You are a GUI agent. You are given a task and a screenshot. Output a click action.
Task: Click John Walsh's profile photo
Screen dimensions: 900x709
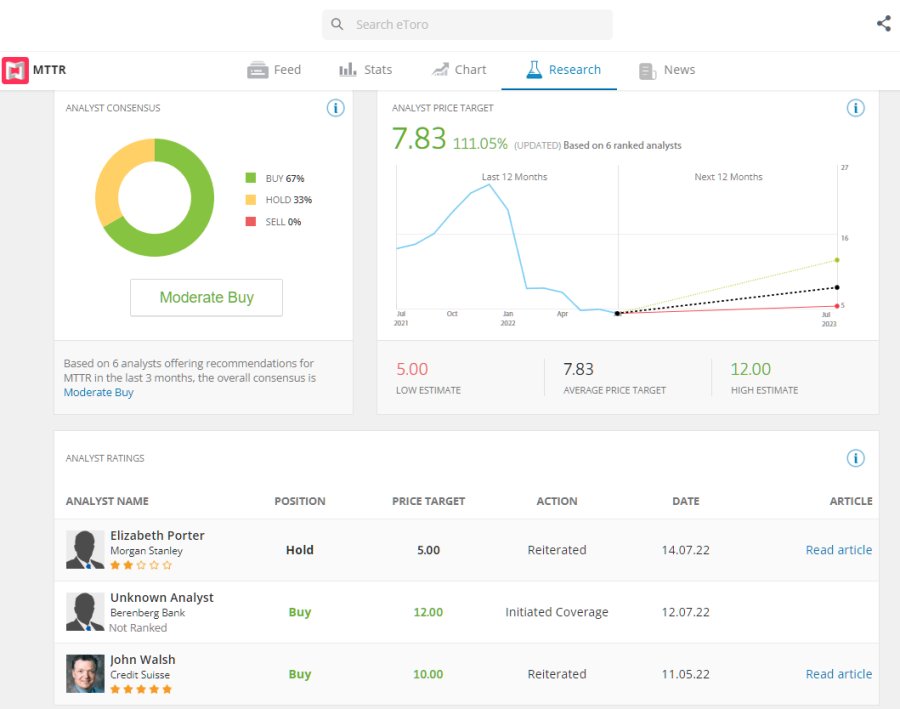pyautogui.click(x=85, y=674)
